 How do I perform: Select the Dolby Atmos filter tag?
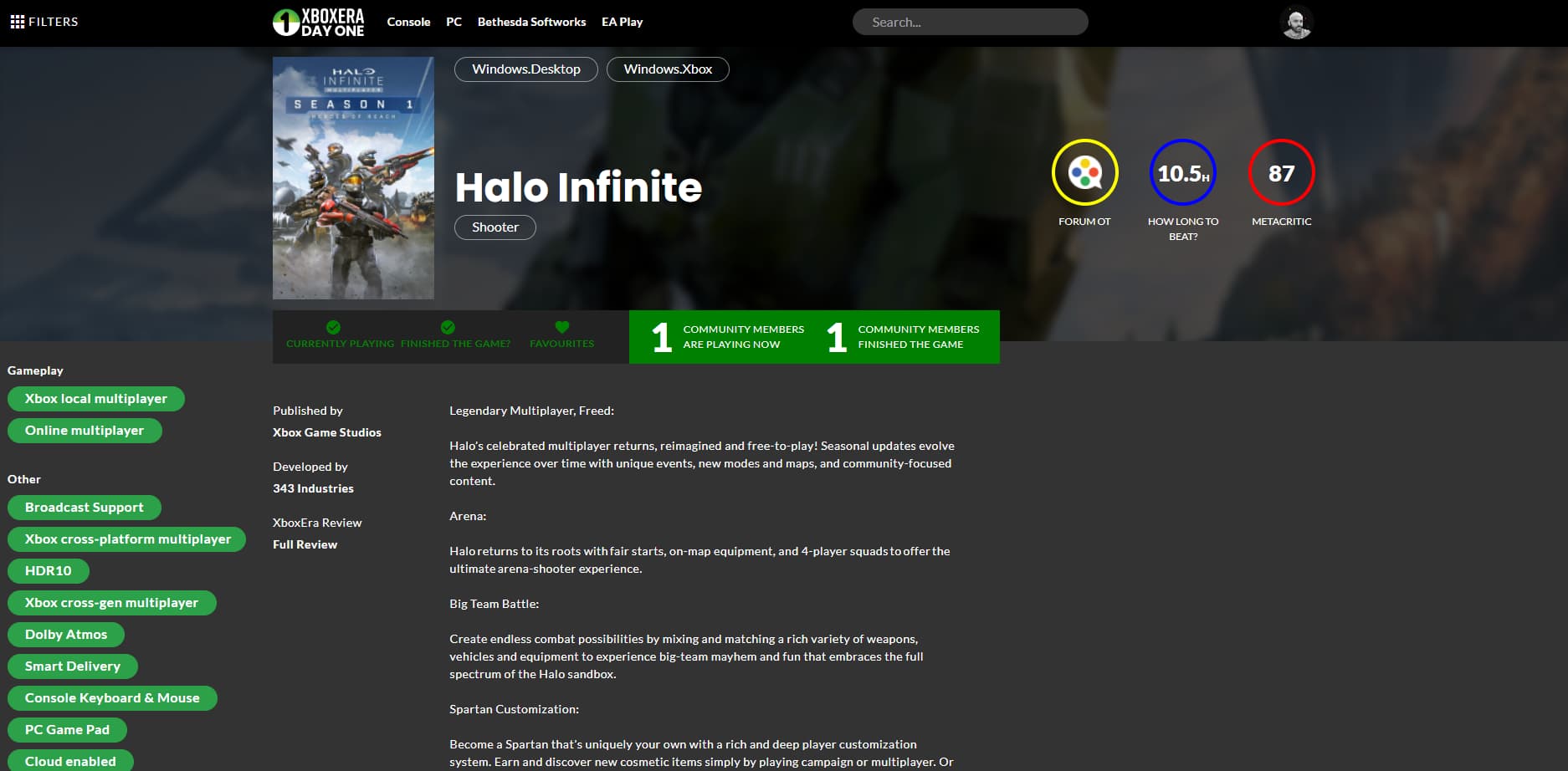pos(66,635)
